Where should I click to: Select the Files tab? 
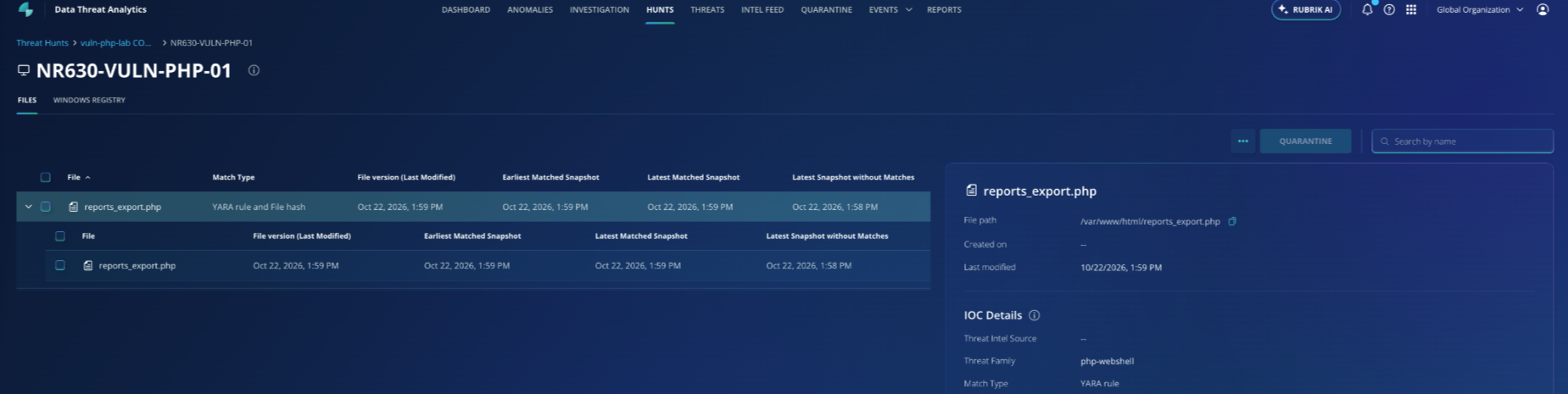27,100
